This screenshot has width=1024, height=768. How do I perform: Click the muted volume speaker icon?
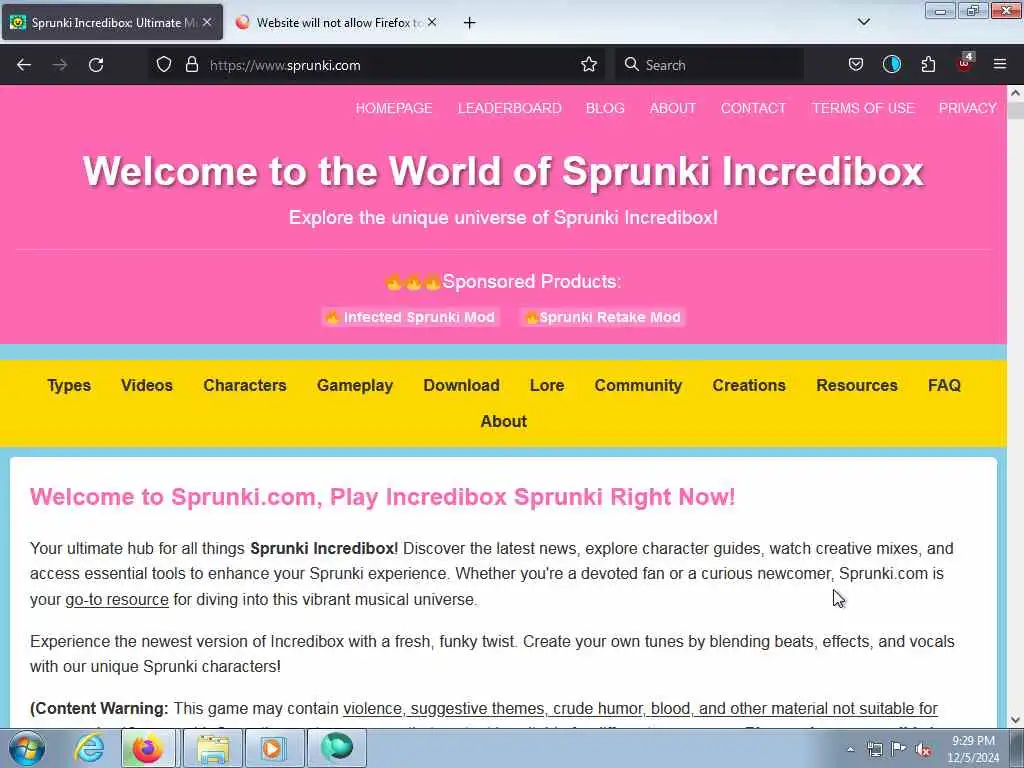[923, 750]
